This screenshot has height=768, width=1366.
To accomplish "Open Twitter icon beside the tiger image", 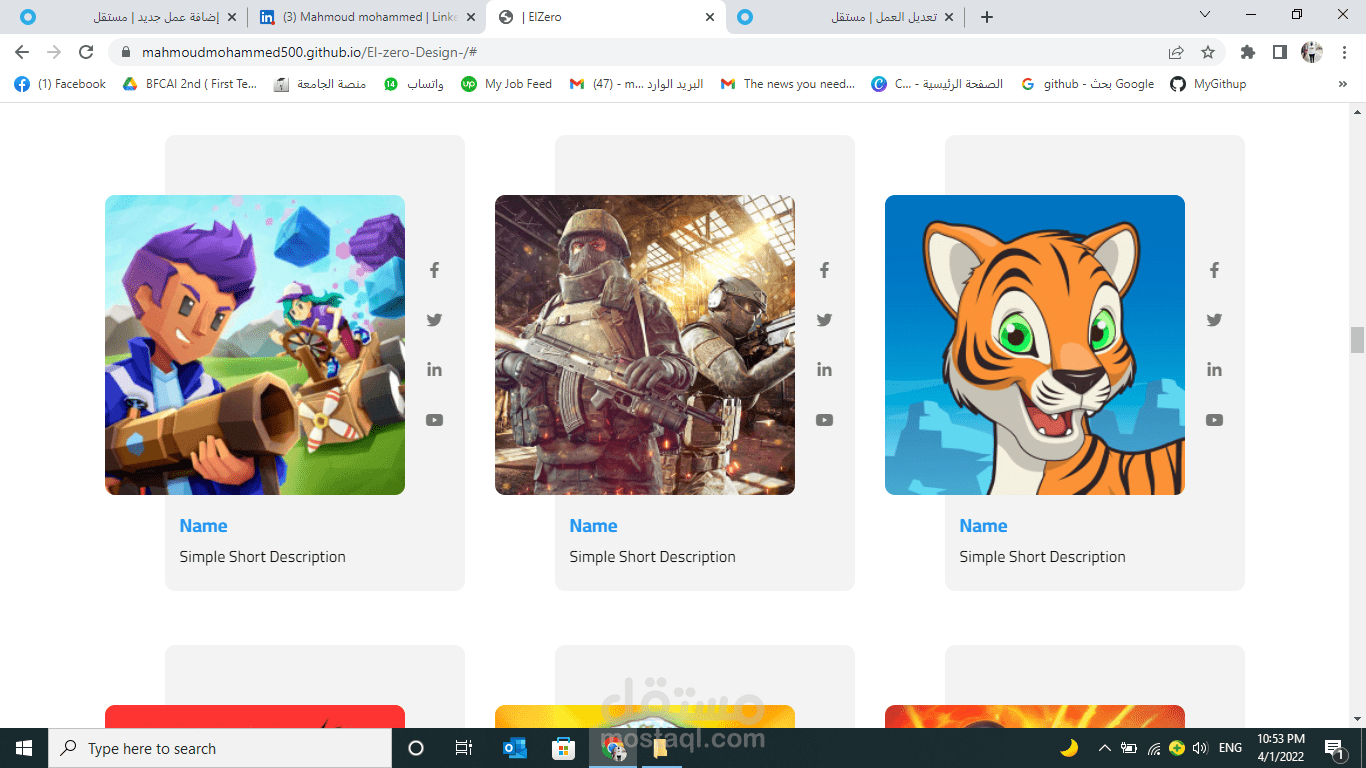I will 1214,320.
